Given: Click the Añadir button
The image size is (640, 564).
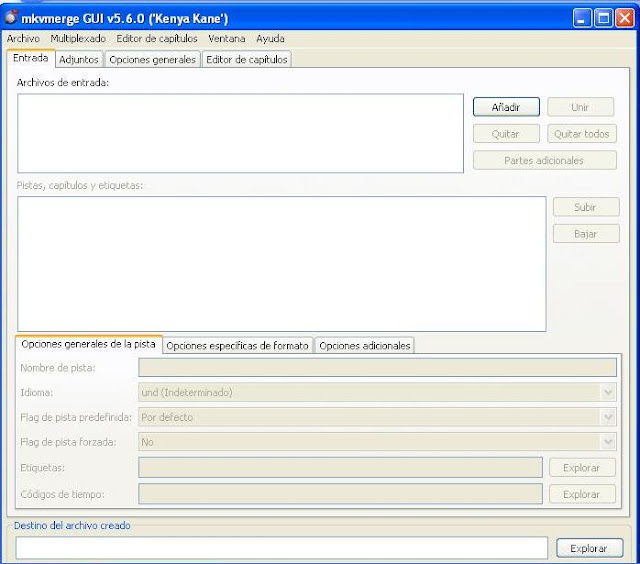Looking at the screenshot, I should [506, 107].
